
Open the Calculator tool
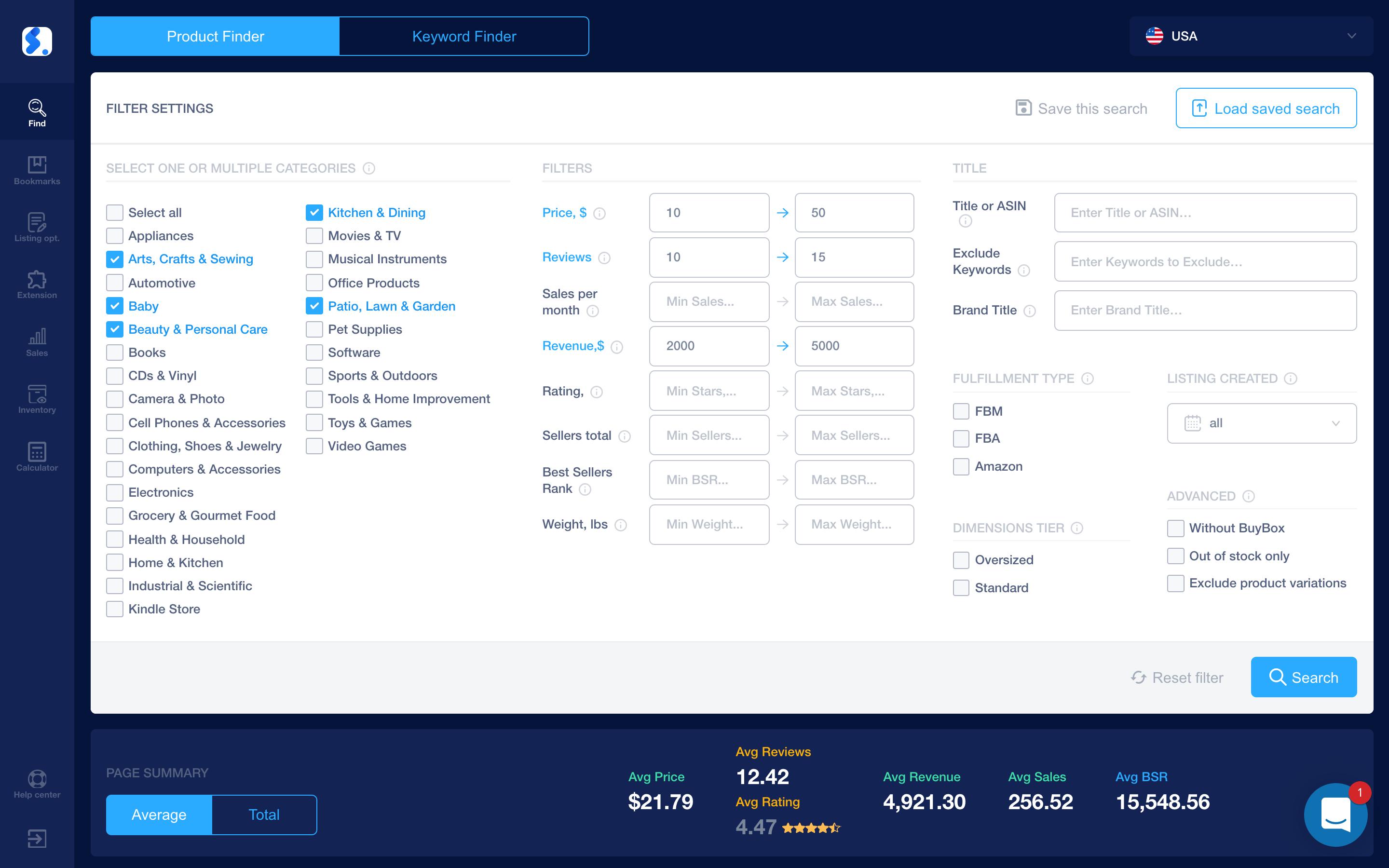point(37,457)
